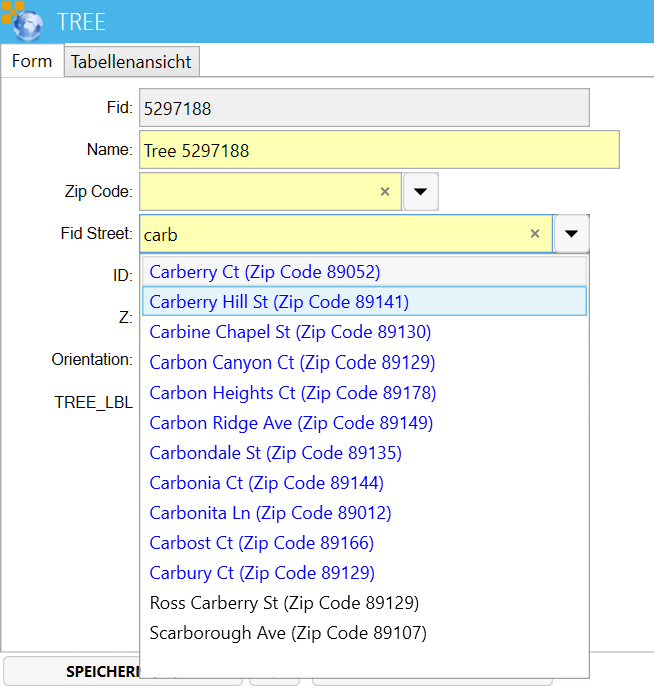Open the Fid Street dropdown arrow
Viewport: 654px width, 688px height.
point(571,233)
